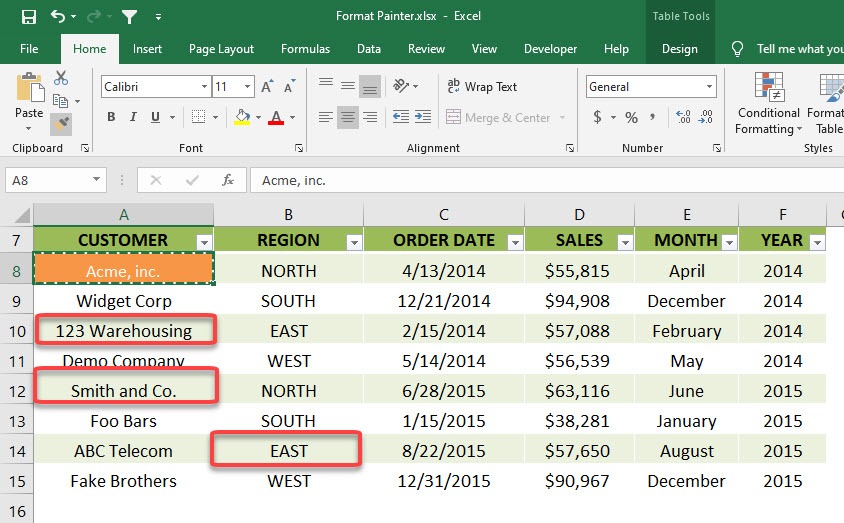
Task: Open Alignment group dialog launcher
Action: tap(570, 148)
